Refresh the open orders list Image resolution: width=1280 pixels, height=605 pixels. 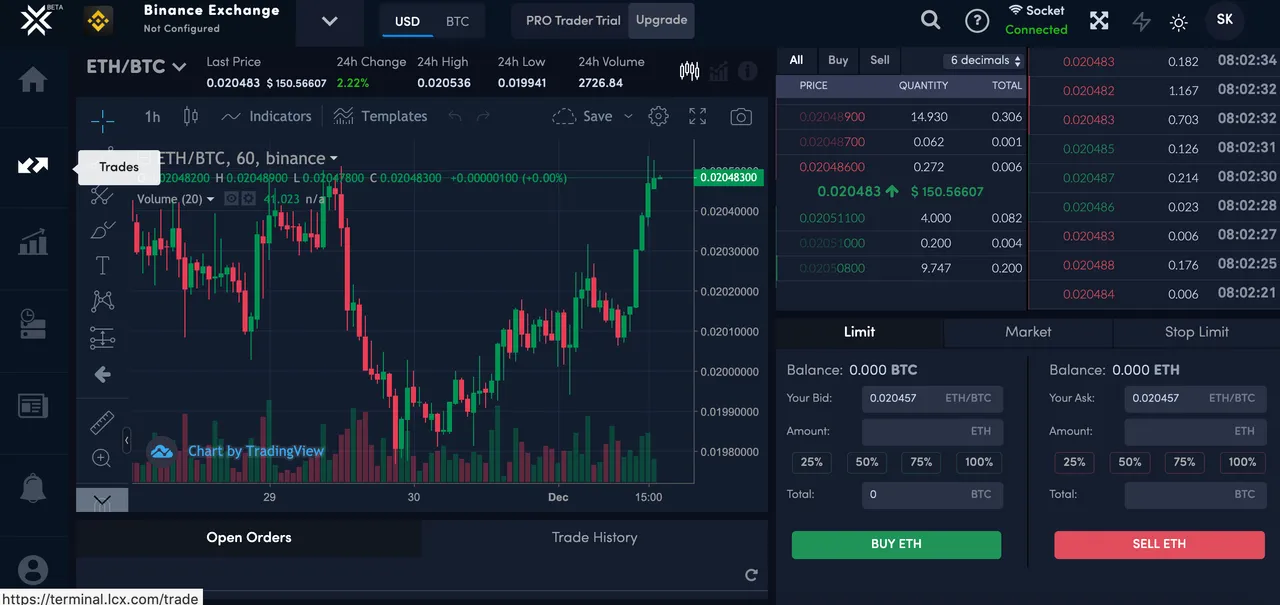pyautogui.click(x=751, y=575)
